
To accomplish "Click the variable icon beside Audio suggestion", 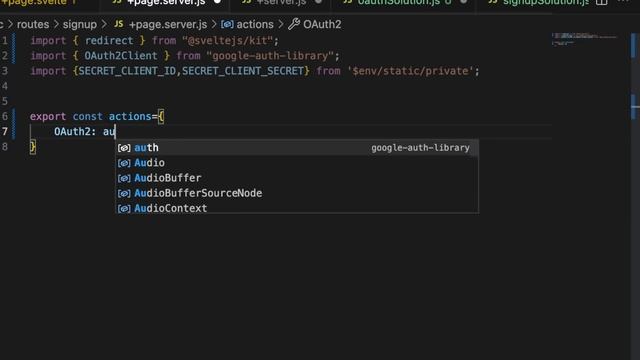I will point(124,163).
